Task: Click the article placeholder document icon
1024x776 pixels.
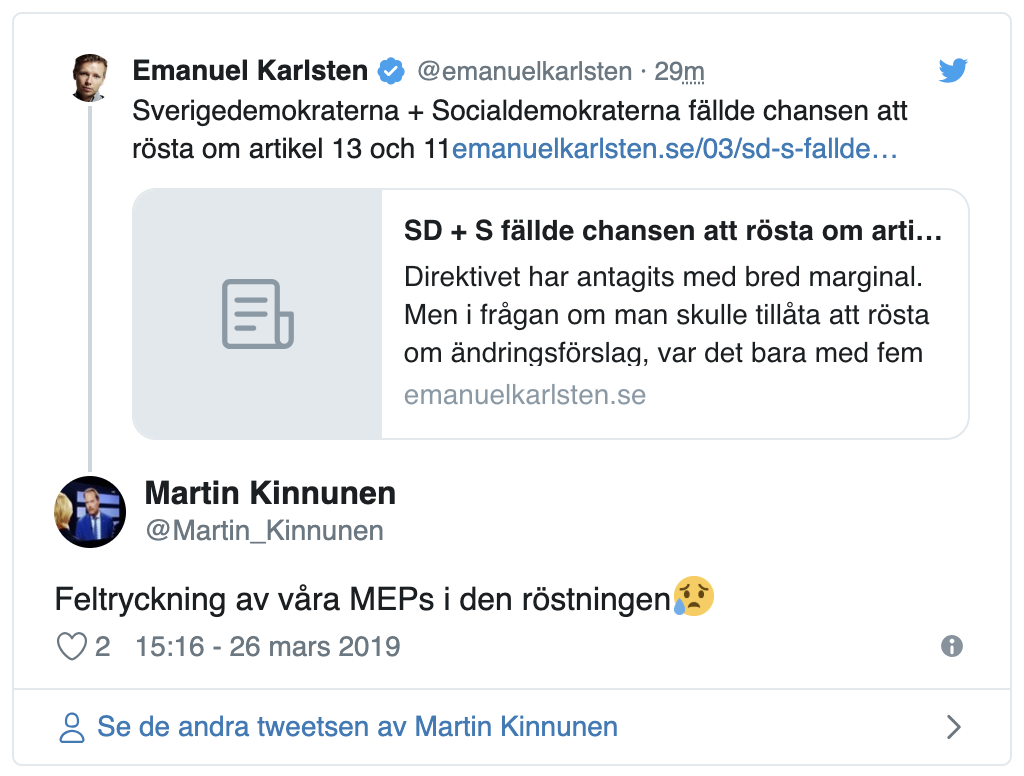Action: [x=257, y=314]
